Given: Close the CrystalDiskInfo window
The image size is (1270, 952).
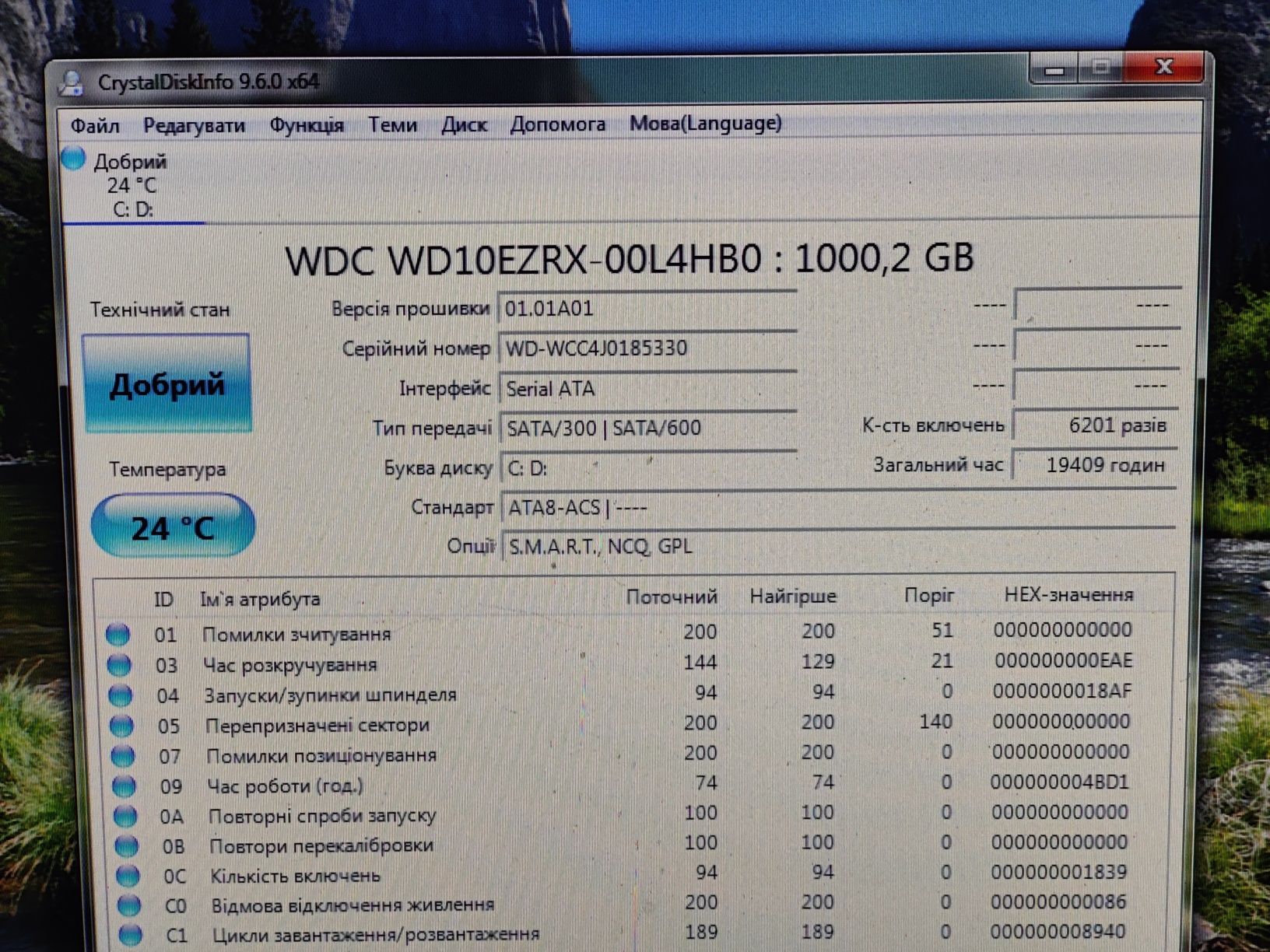Looking at the screenshot, I should [1164, 67].
